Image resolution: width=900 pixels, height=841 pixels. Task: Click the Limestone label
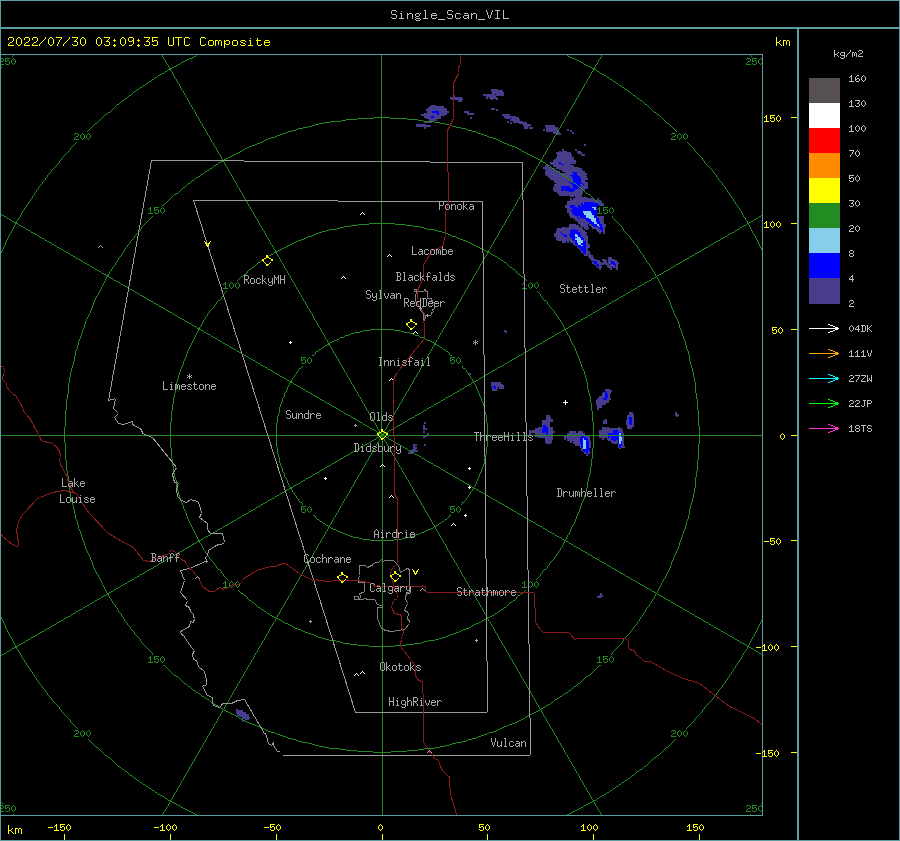coord(189,386)
